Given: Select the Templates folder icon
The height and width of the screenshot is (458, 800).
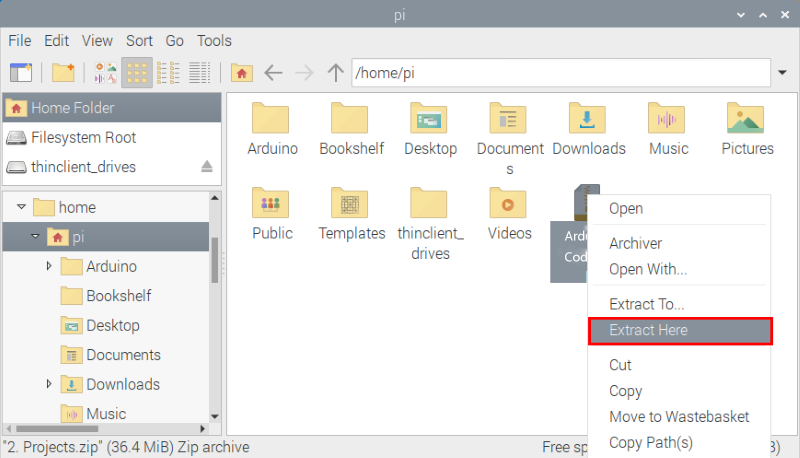Looking at the screenshot, I should coord(350,203).
